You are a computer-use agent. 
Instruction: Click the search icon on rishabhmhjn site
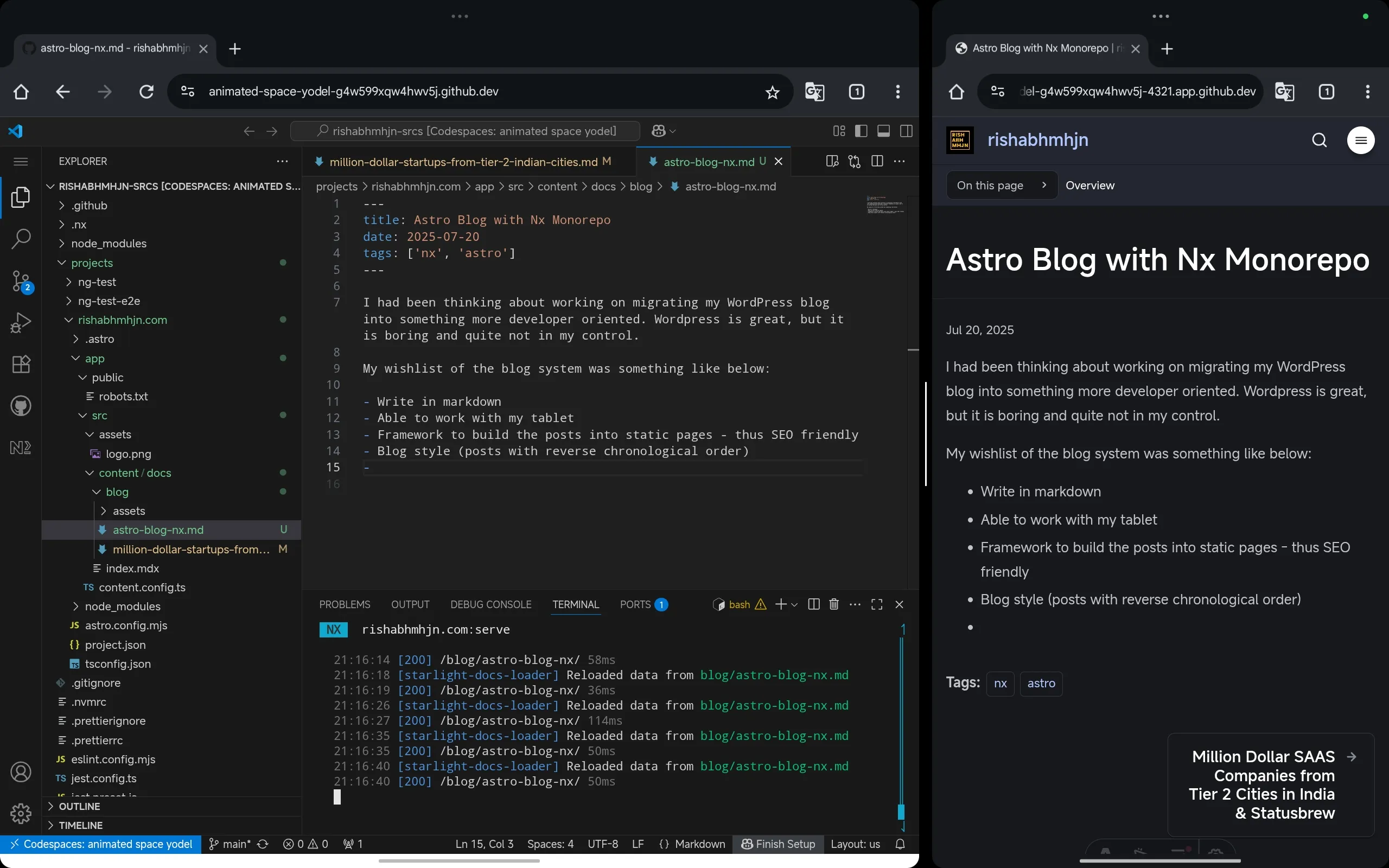1319,140
